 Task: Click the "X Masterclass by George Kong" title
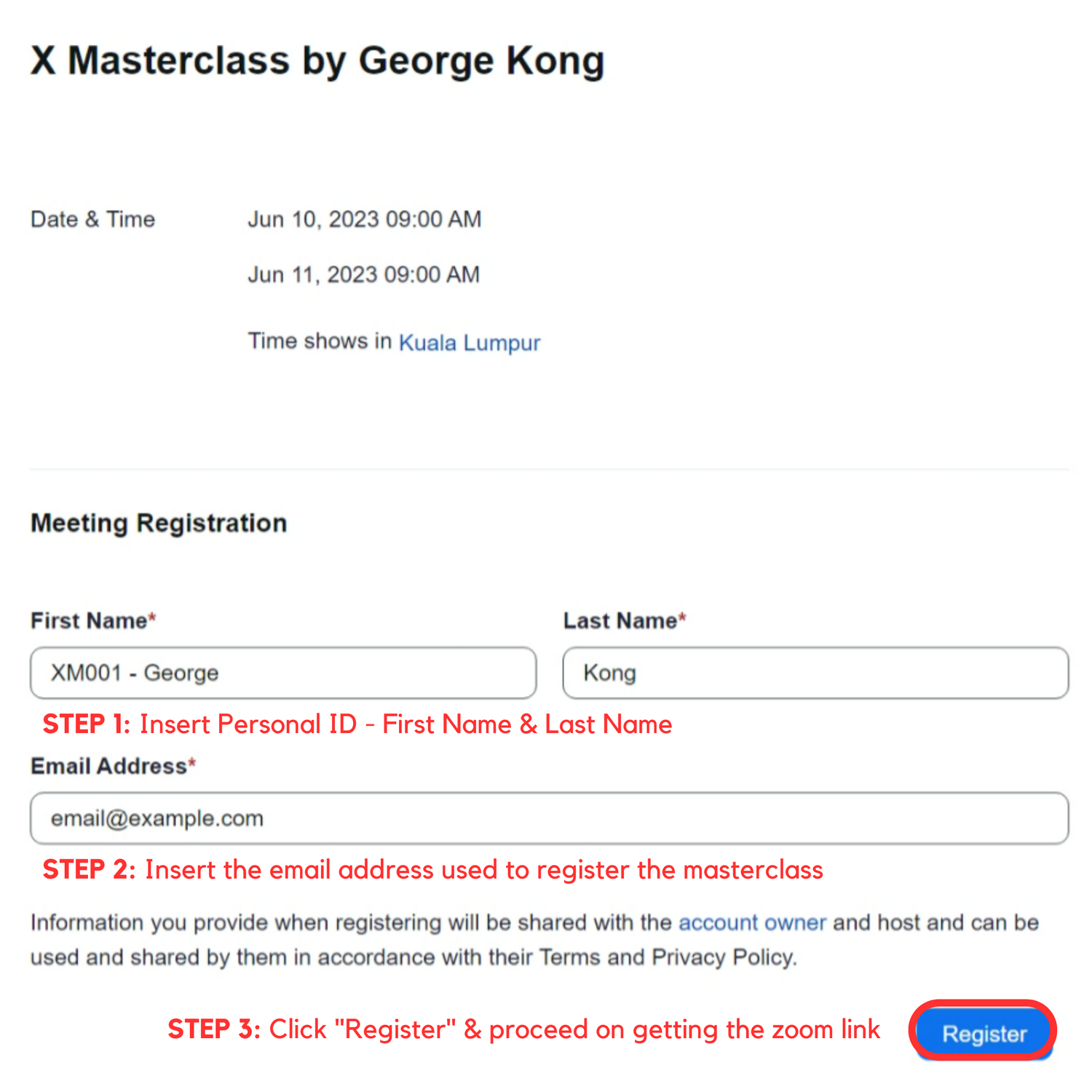[x=317, y=60]
